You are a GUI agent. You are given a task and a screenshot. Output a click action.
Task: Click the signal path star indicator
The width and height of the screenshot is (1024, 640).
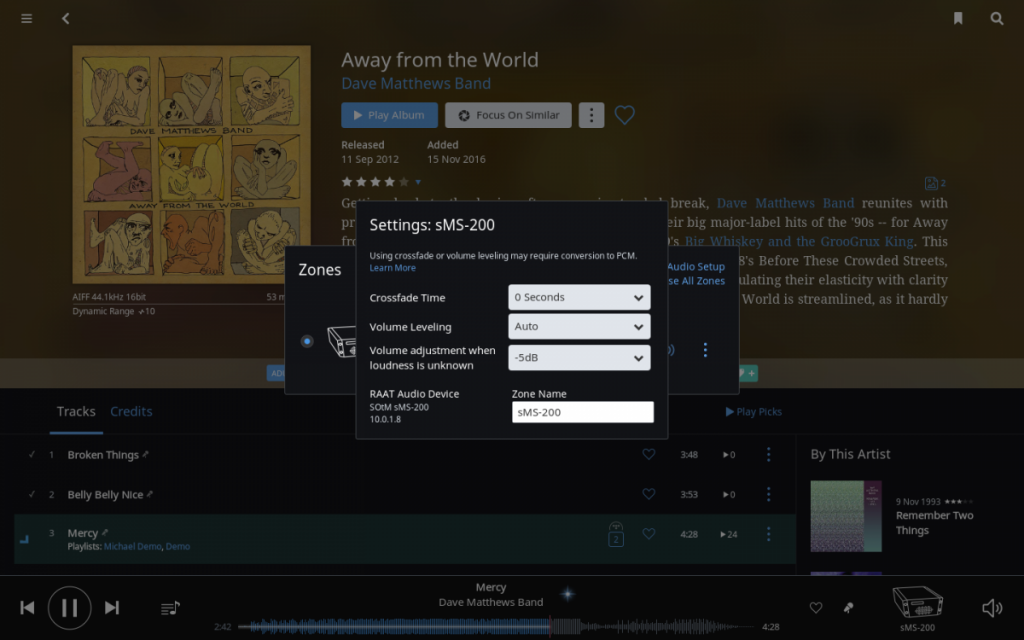[568, 594]
